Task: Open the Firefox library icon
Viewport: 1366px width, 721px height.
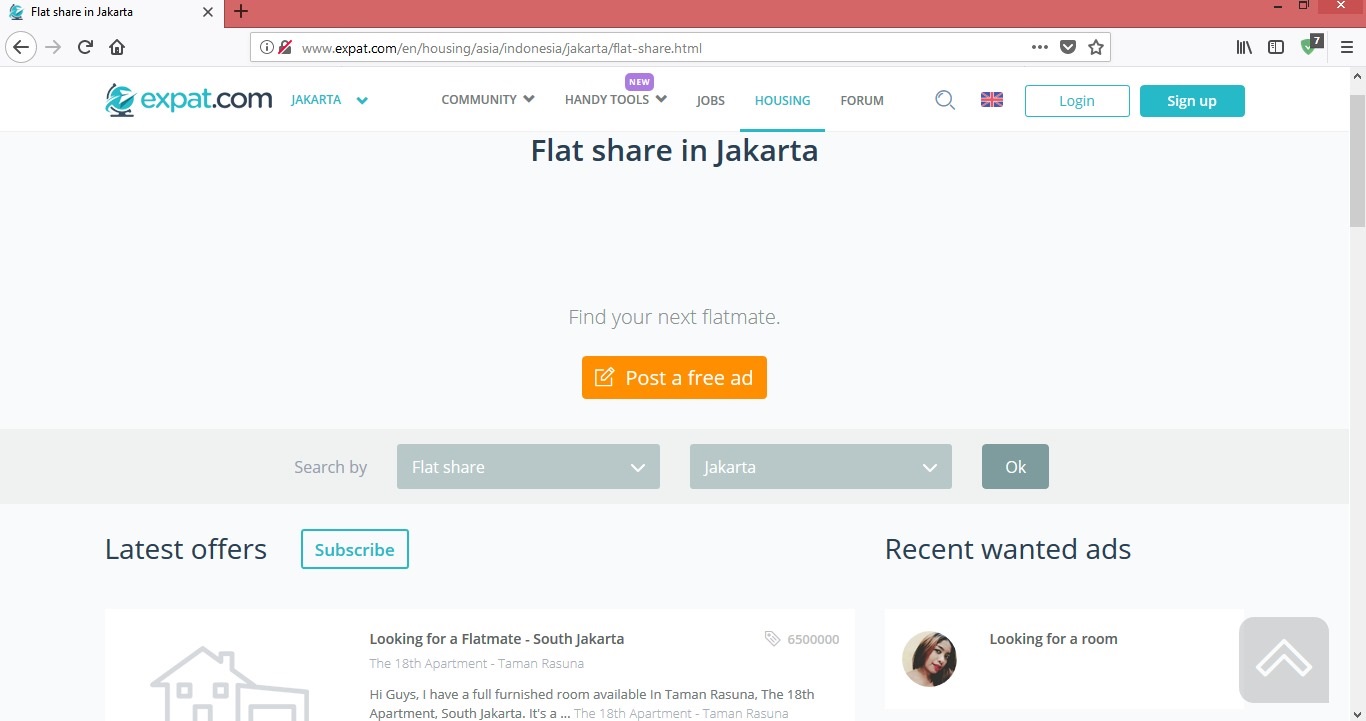Action: pos(1244,47)
